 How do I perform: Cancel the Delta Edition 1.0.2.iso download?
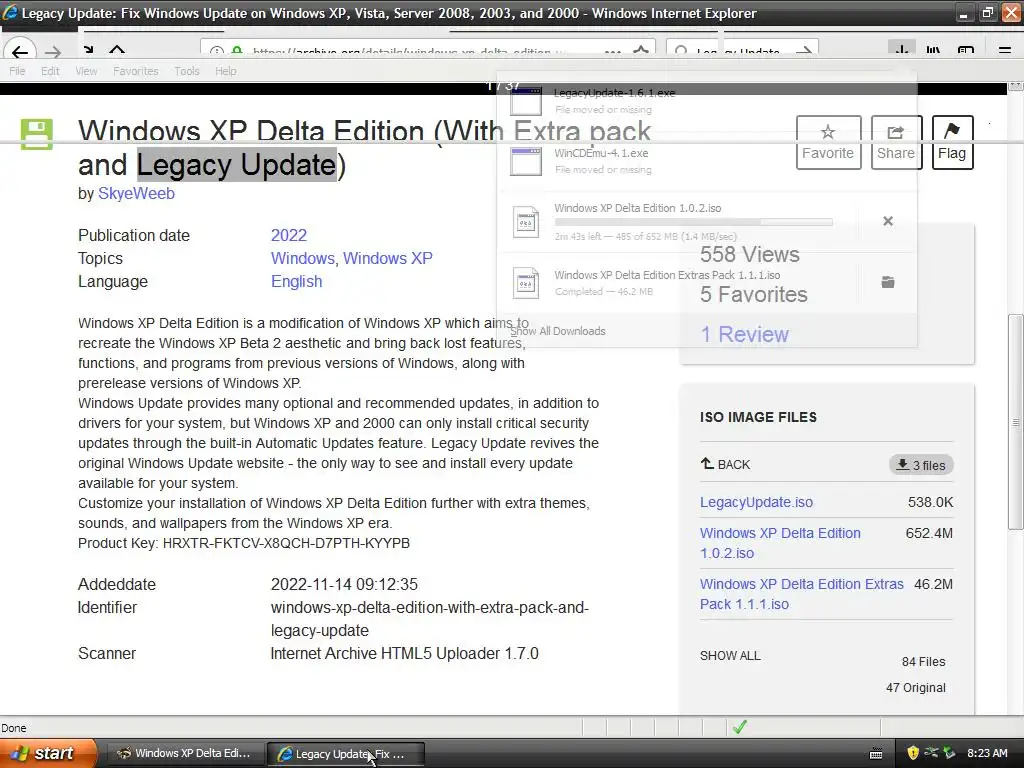(x=888, y=221)
